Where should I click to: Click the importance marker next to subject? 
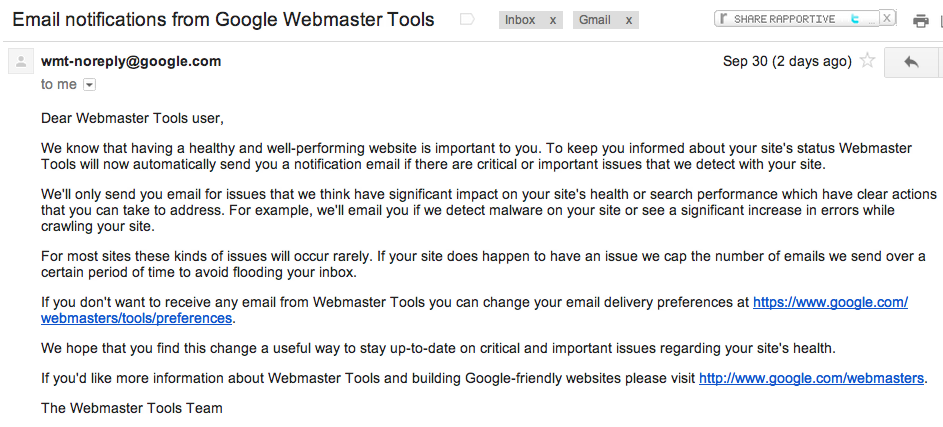coord(467,20)
